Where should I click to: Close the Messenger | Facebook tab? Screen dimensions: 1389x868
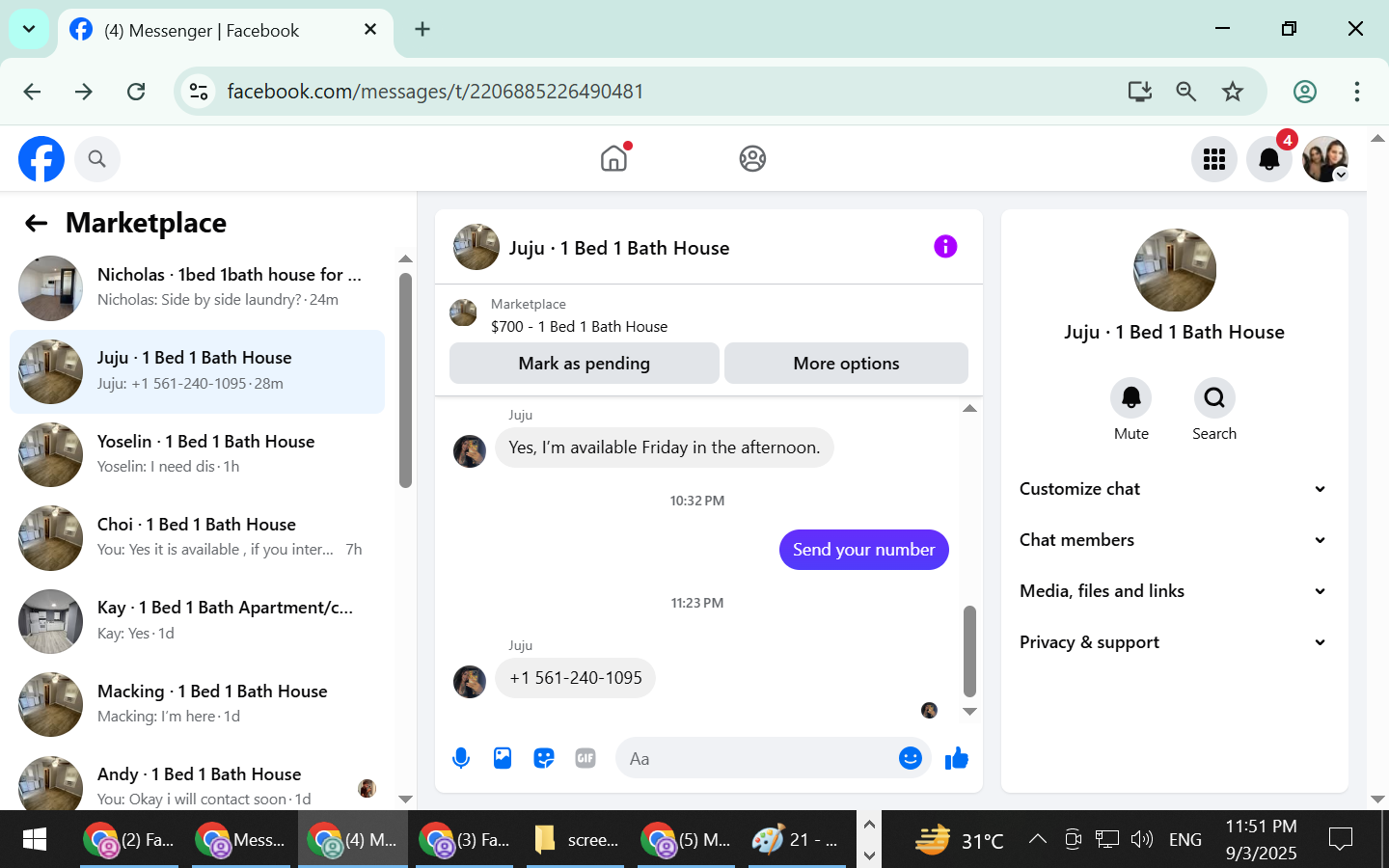370,30
